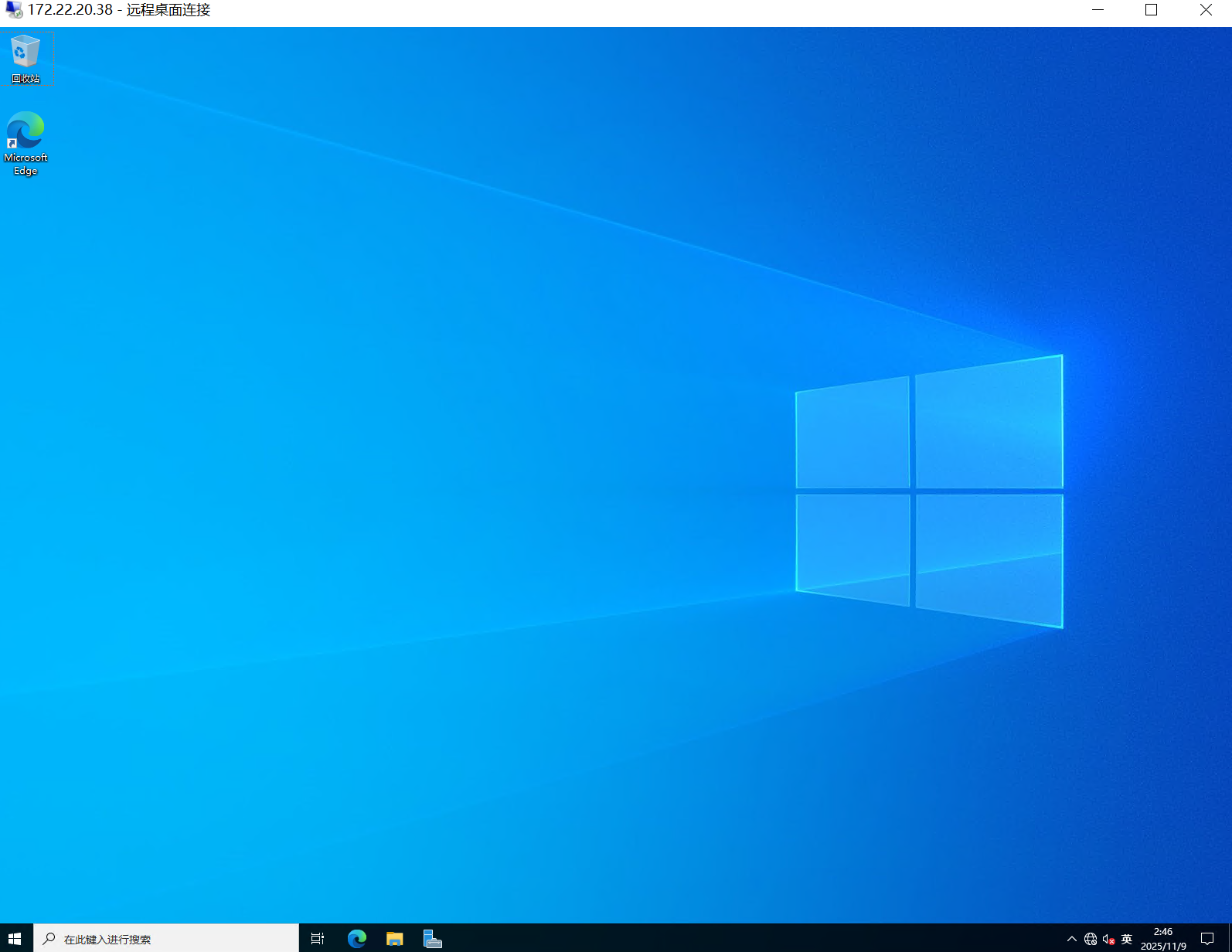Maximize the remote desktop connection window
The height and width of the screenshot is (952, 1232).
point(1151,10)
